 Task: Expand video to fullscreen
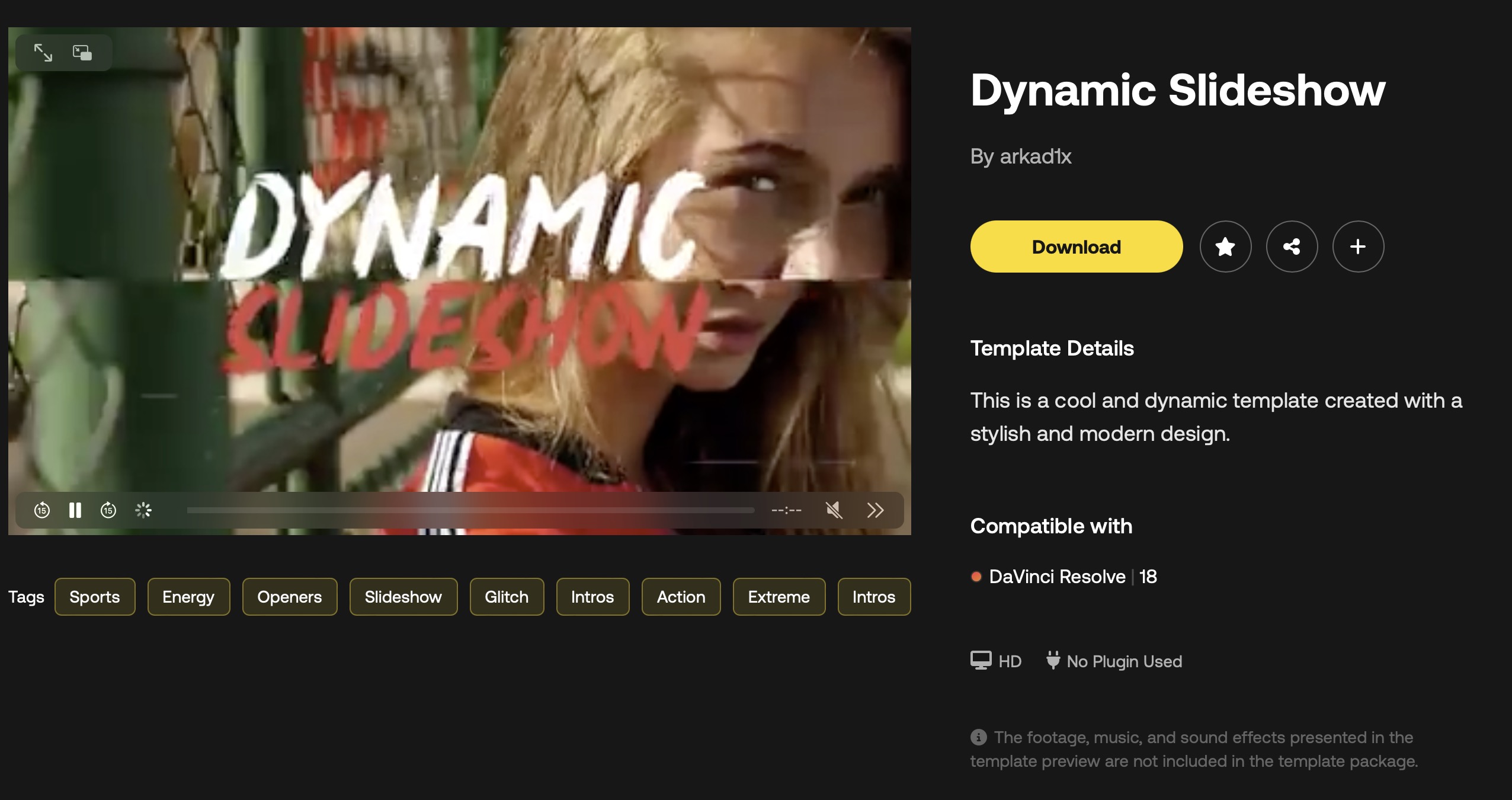[43, 53]
